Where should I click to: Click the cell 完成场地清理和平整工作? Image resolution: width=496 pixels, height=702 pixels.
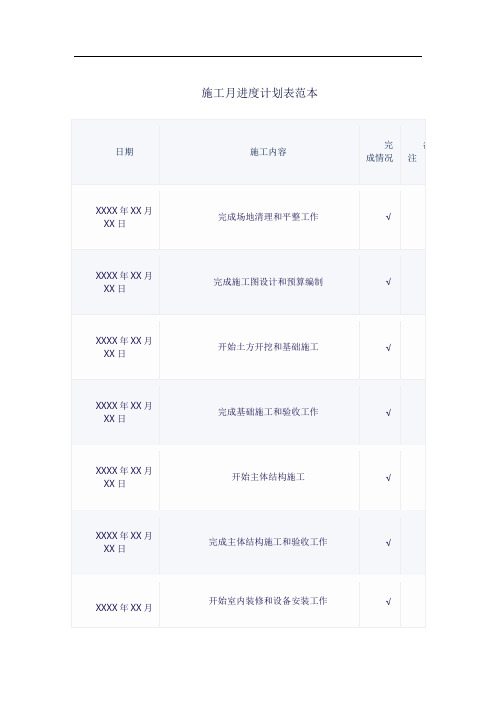(268, 217)
